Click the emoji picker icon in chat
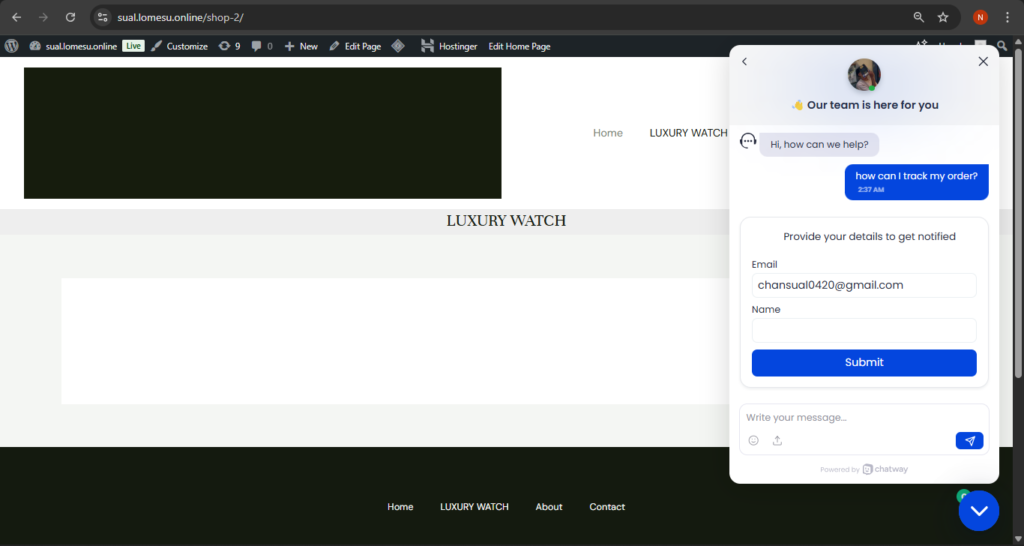 point(753,441)
